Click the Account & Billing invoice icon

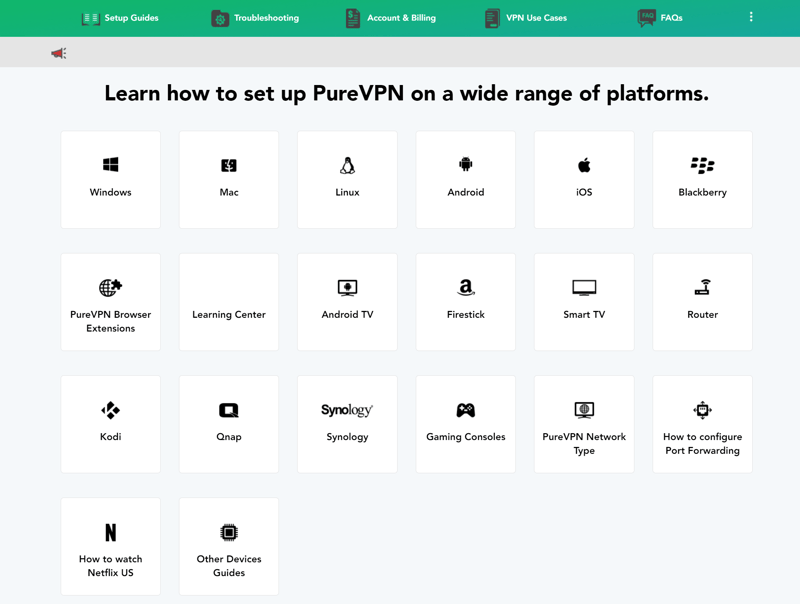point(353,18)
